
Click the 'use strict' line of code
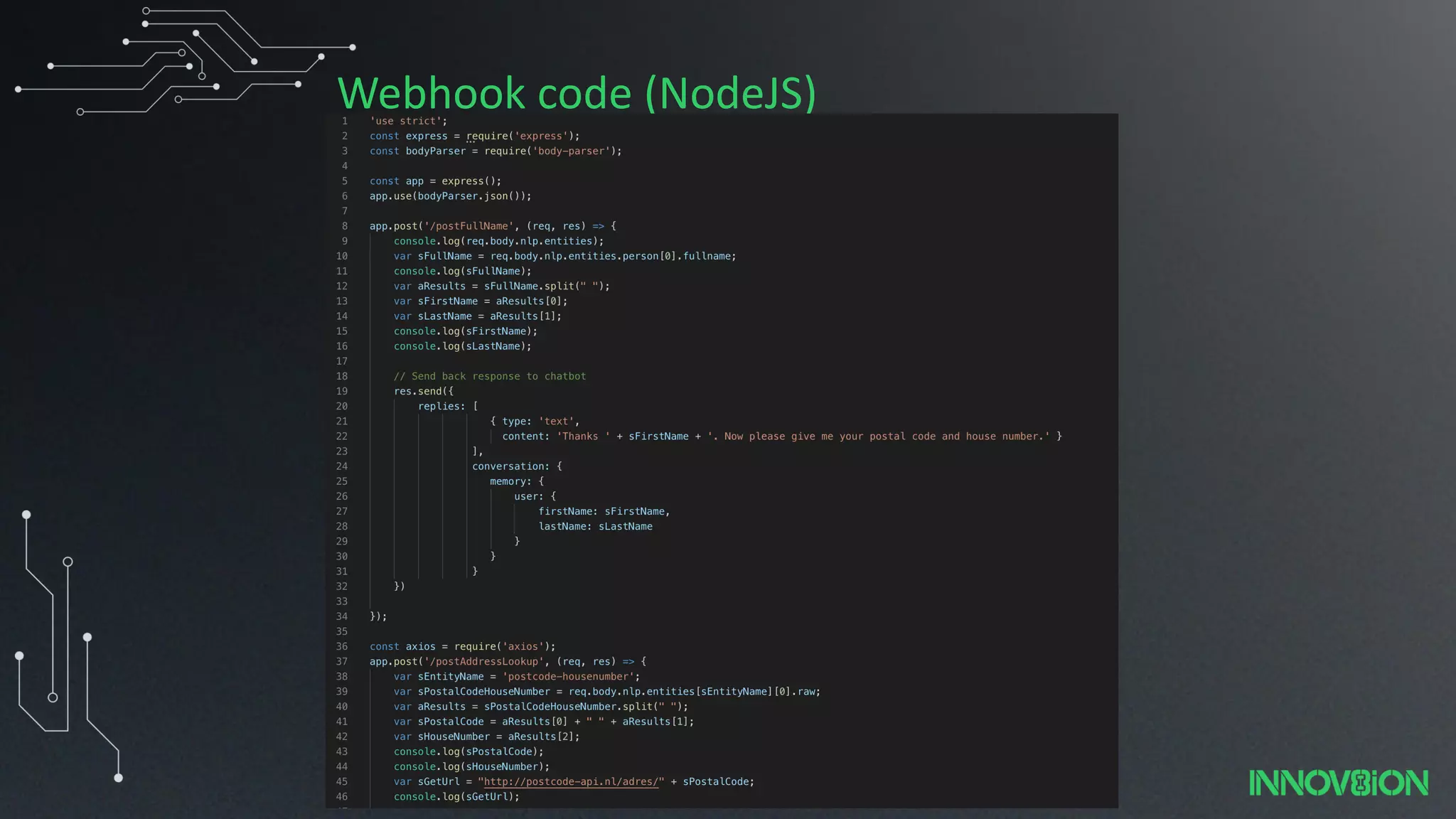[x=409, y=121]
